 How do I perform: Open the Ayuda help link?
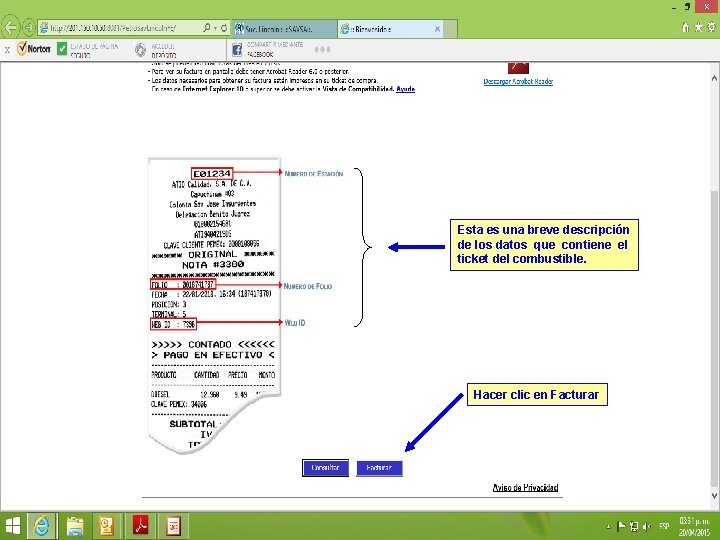(405, 89)
